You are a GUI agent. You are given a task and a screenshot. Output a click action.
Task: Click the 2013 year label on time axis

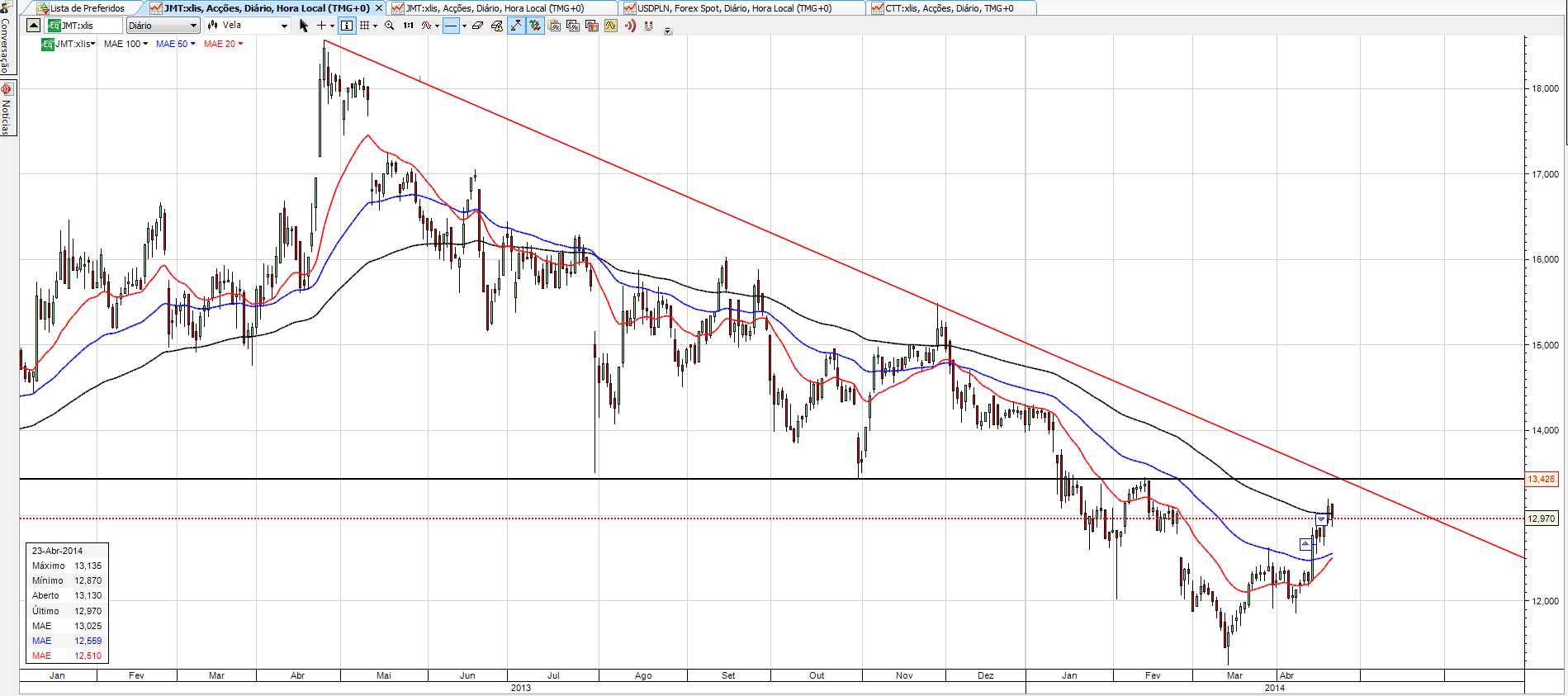point(521,688)
